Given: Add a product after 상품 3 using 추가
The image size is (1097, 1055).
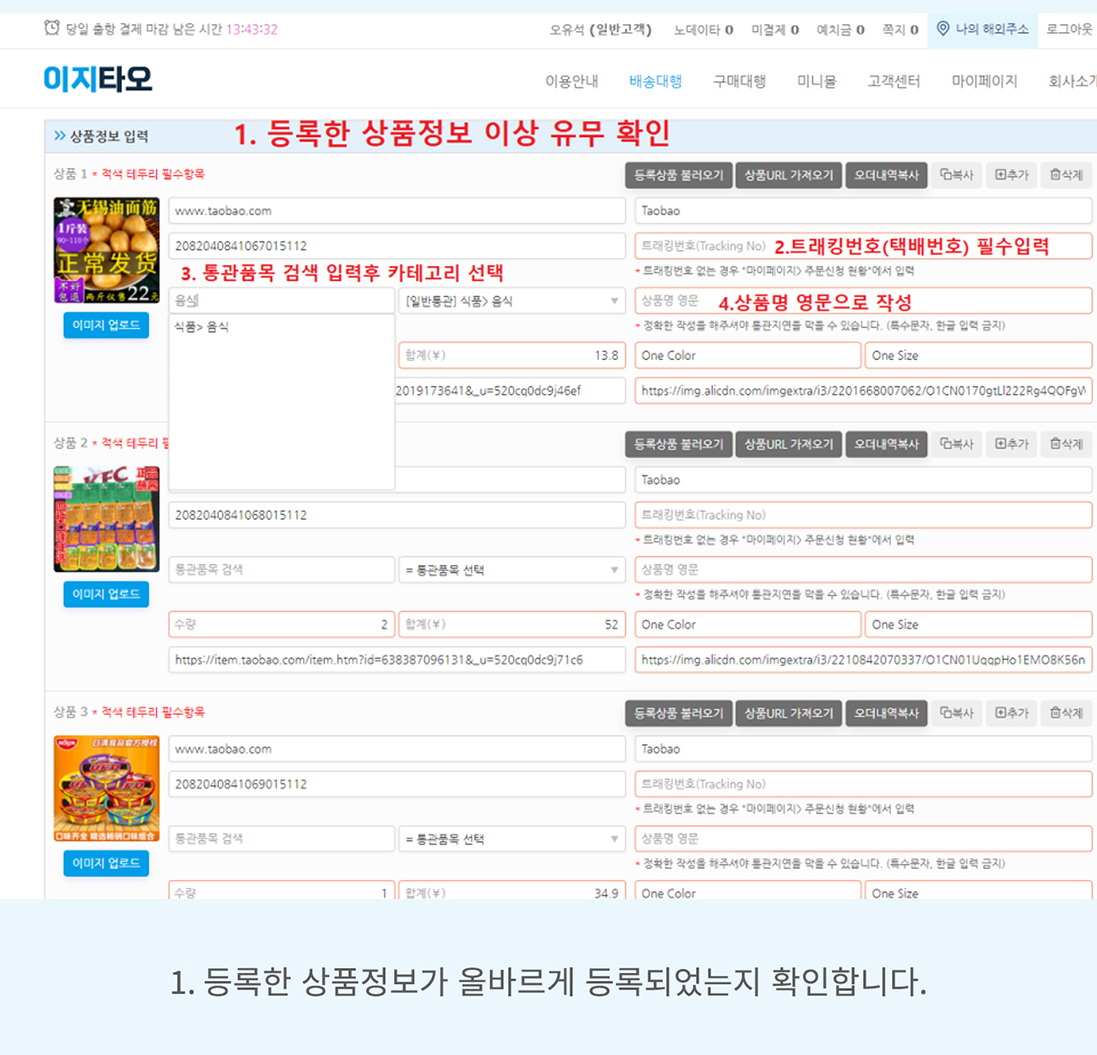Looking at the screenshot, I should click(x=1012, y=713).
